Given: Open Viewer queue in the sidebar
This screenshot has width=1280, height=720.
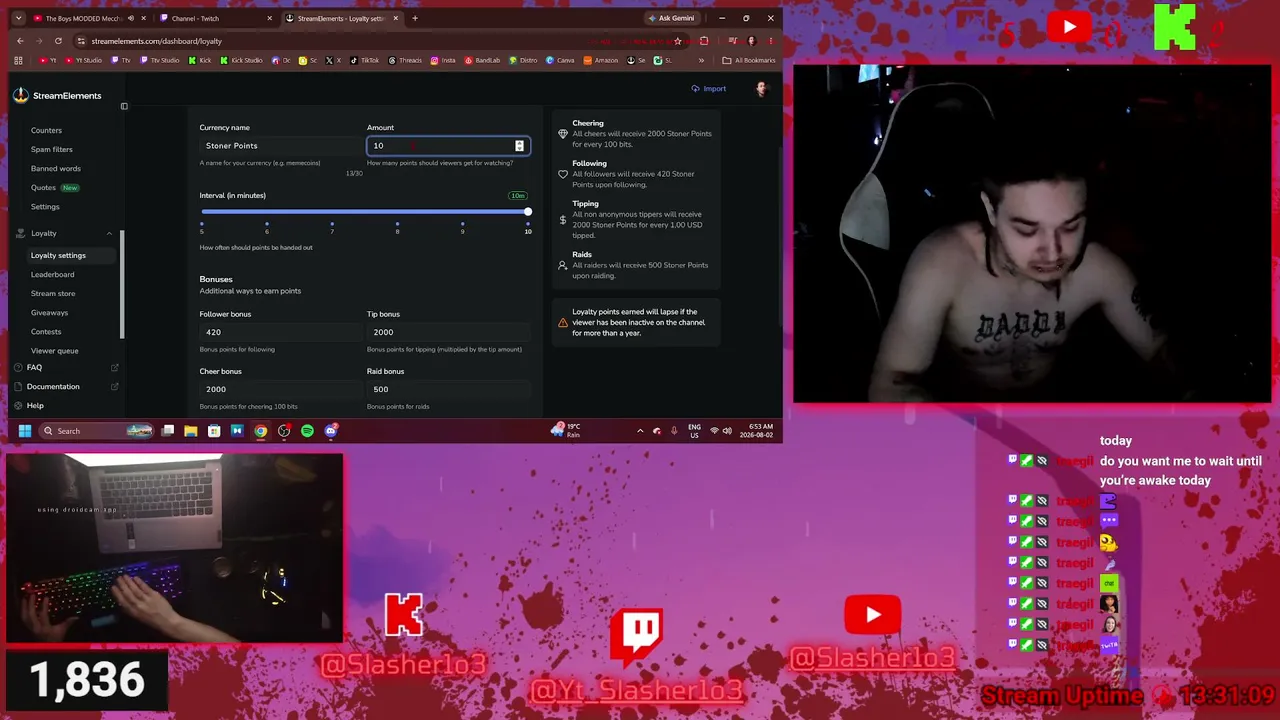Looking at the screenshot, I should tap(54, 350).
